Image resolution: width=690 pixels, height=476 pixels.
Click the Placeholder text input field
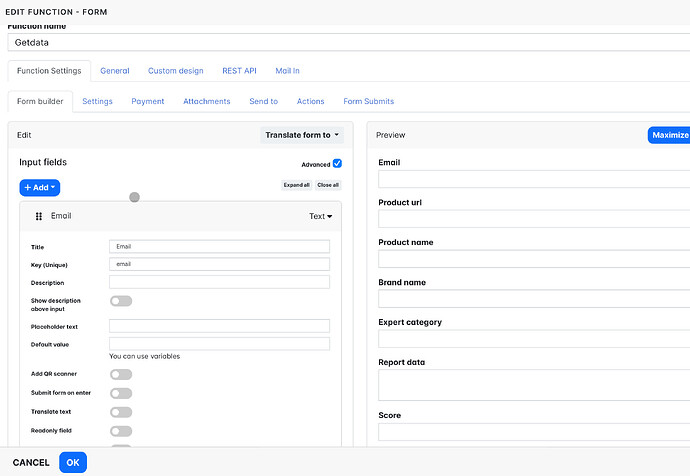219,326
